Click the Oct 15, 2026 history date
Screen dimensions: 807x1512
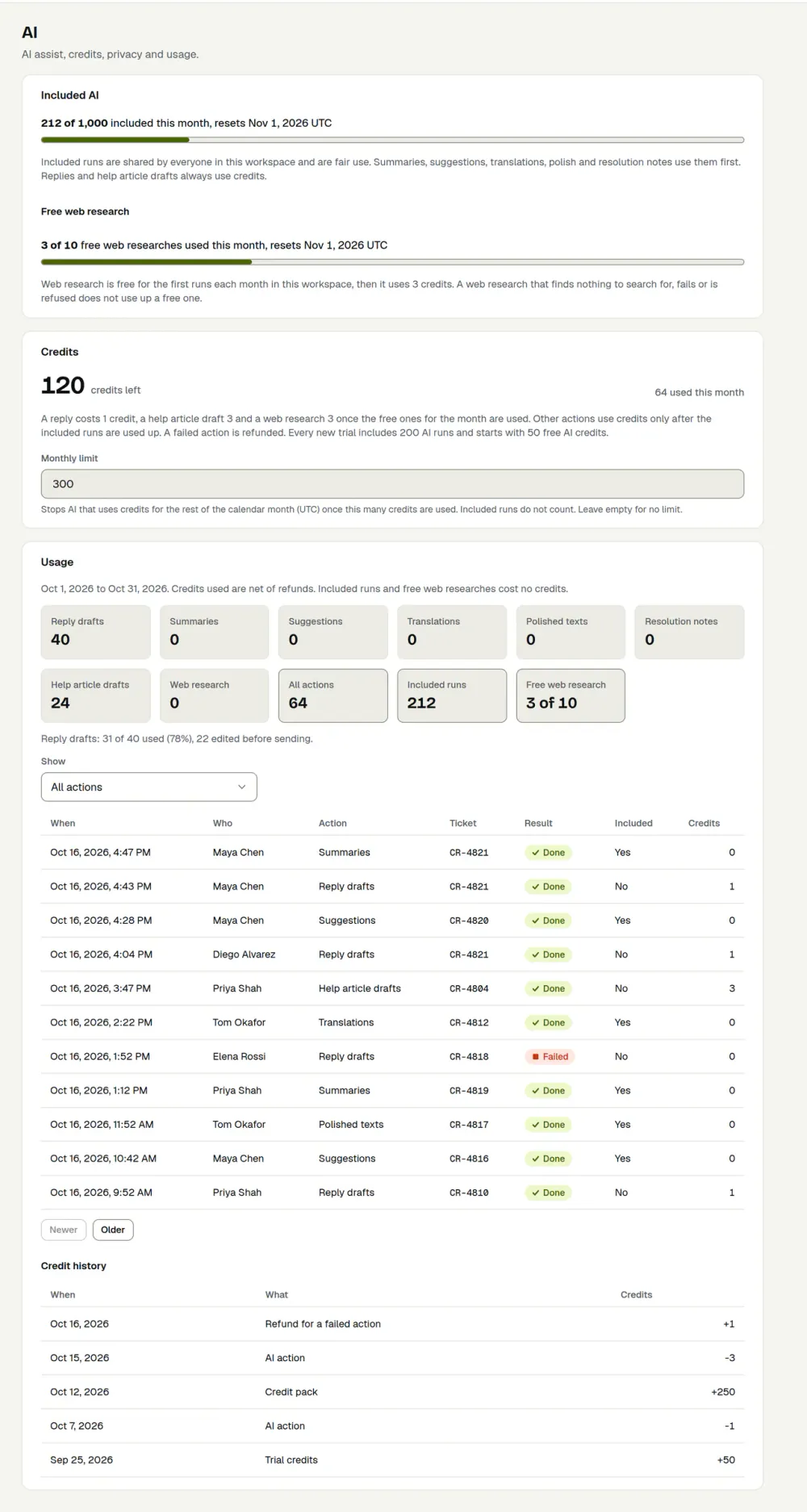(79, 1358)
